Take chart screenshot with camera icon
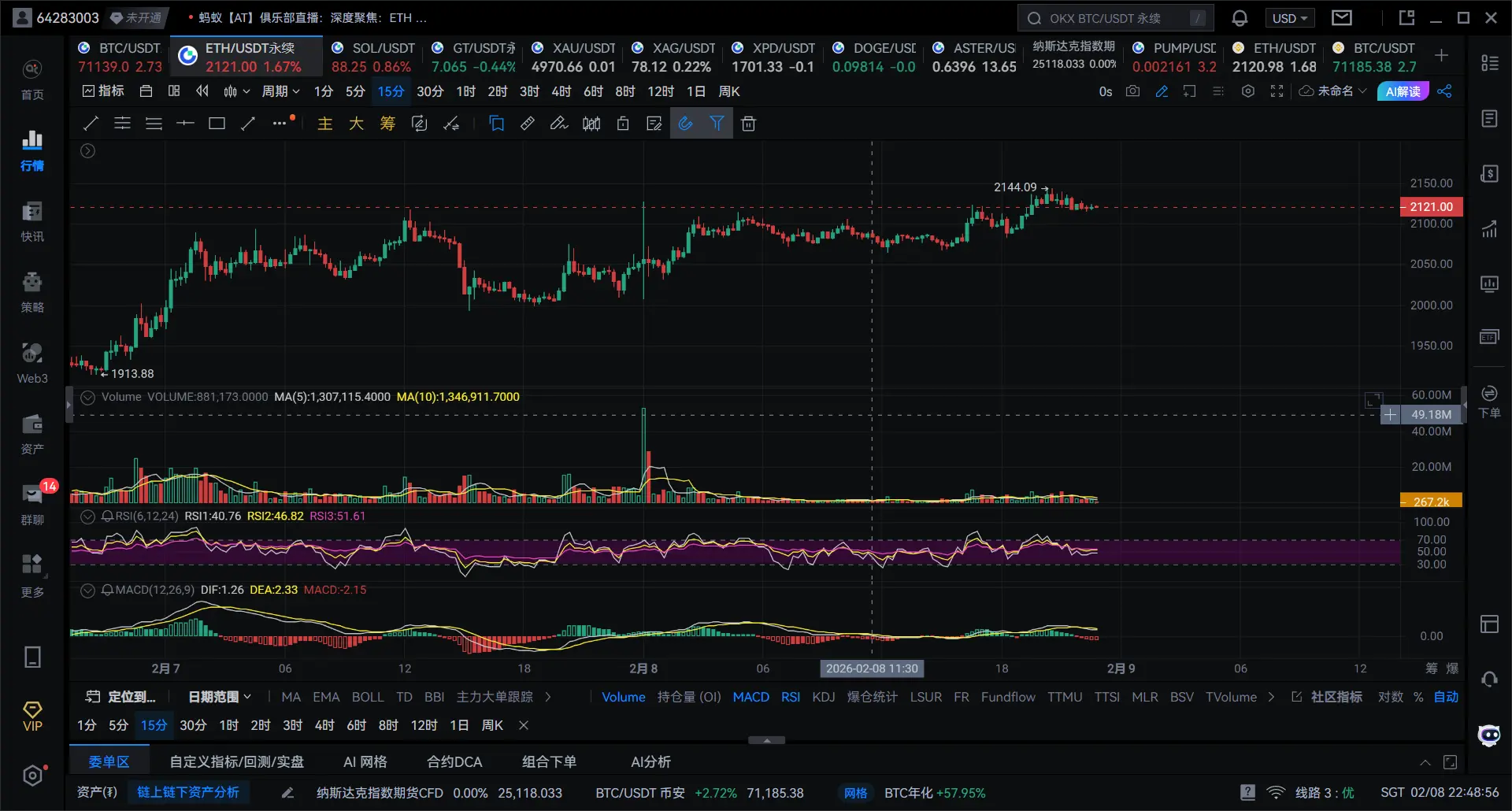This screenshot has width=1512, height=811. click(x=1132, y=91)
